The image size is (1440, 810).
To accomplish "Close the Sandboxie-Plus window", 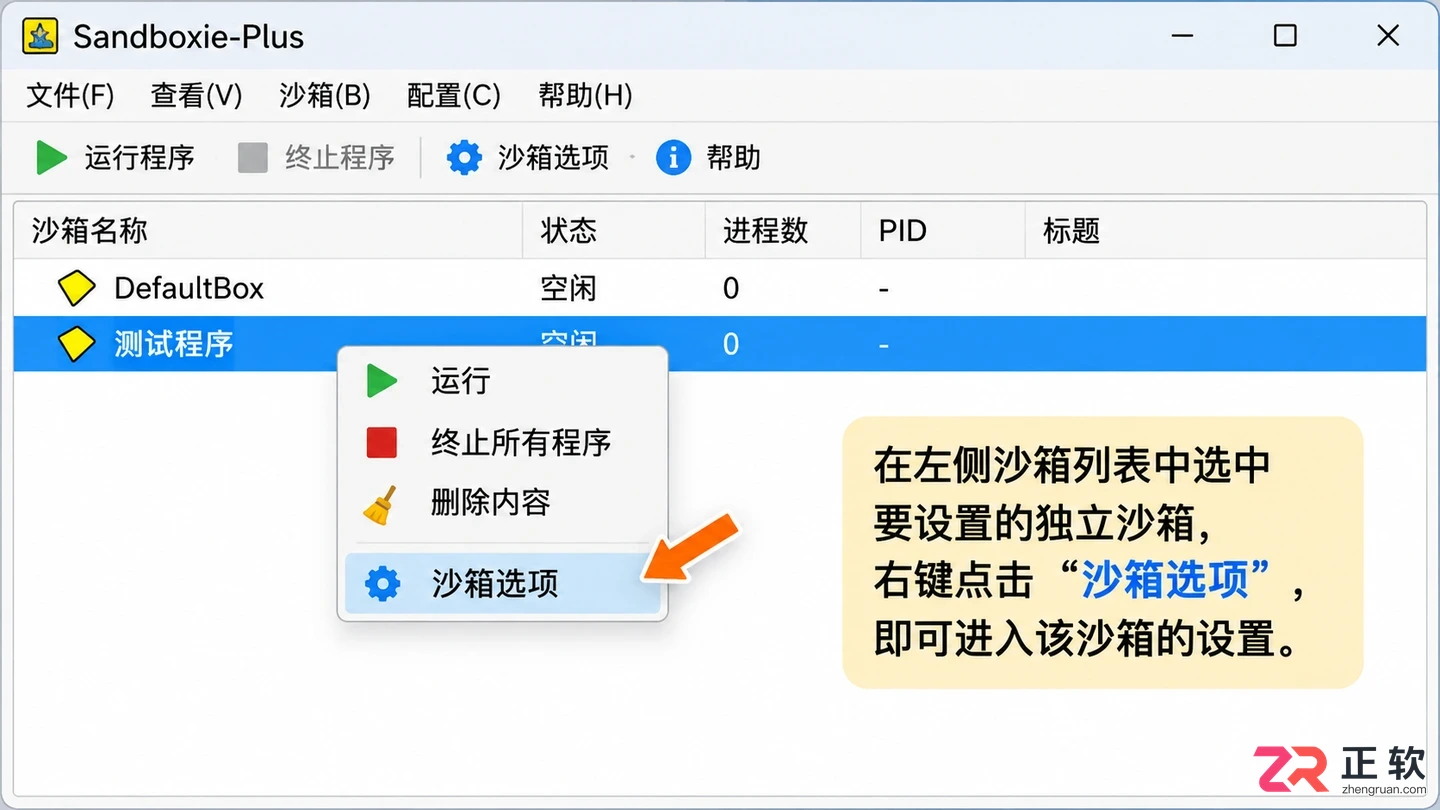I will point(1388,36).
